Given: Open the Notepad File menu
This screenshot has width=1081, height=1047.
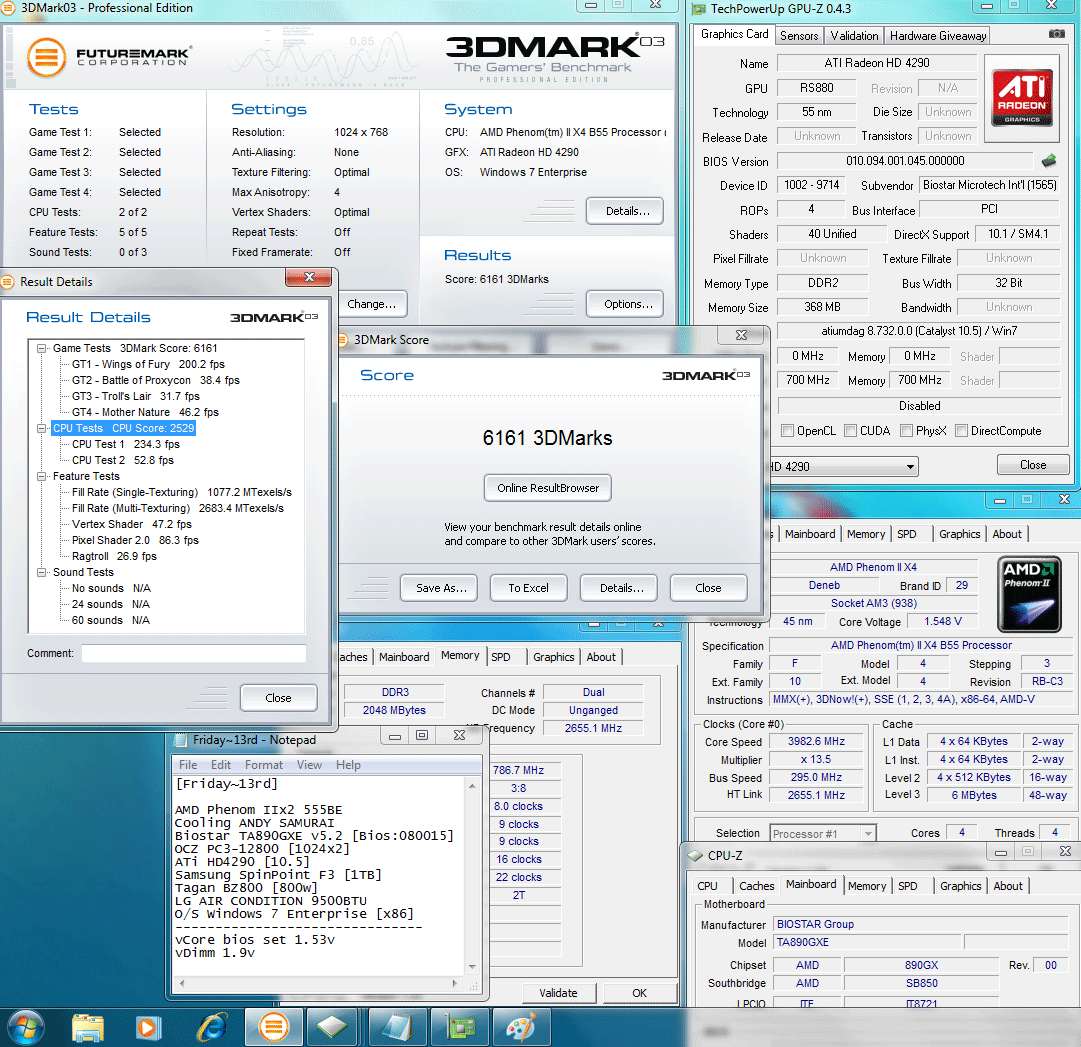Looking at the screenshot, I should [188, 765].
